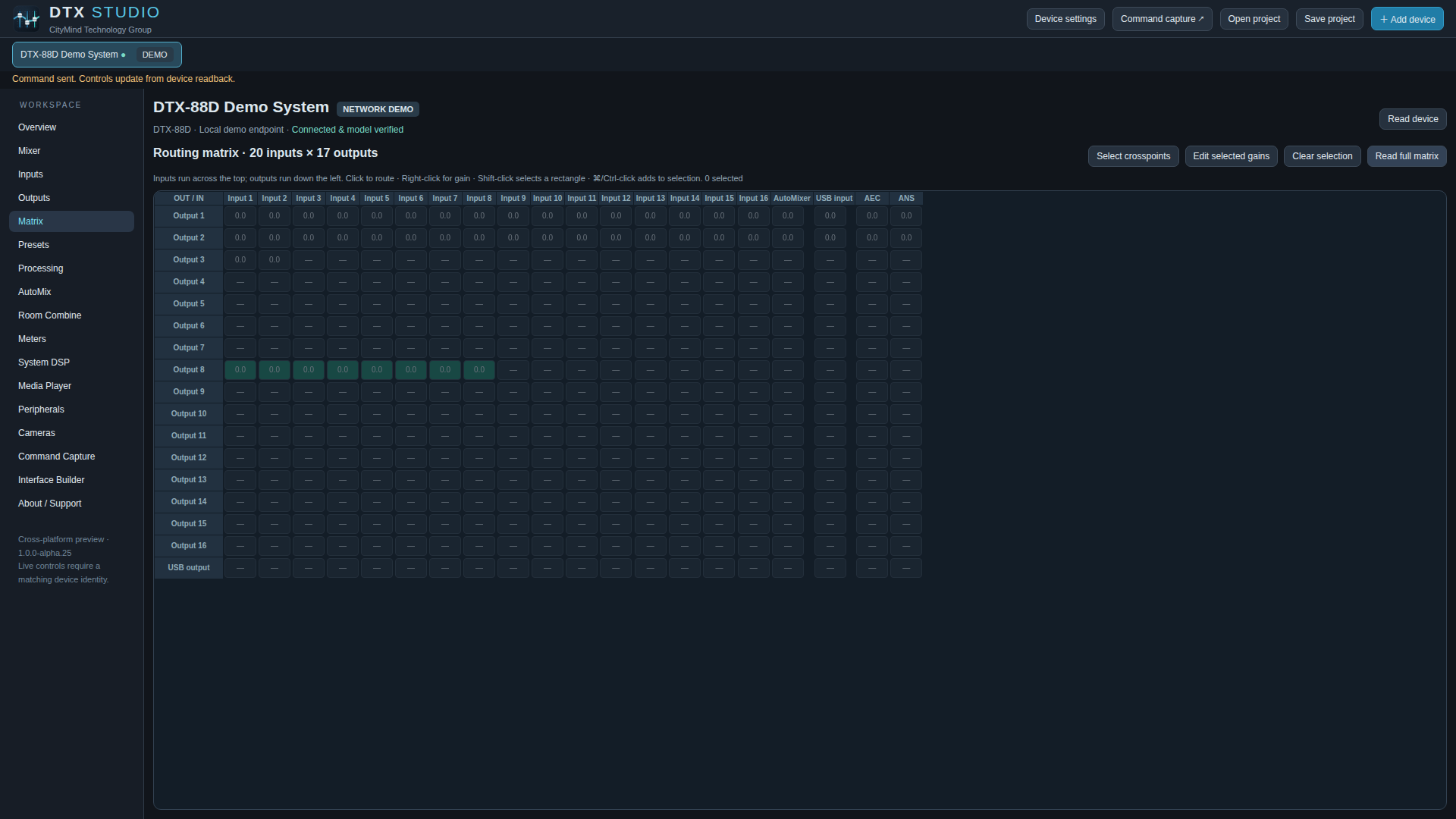Screen dimensions: 1456x819
Task: Read full matrix from device
Action: coord(1407,156)
